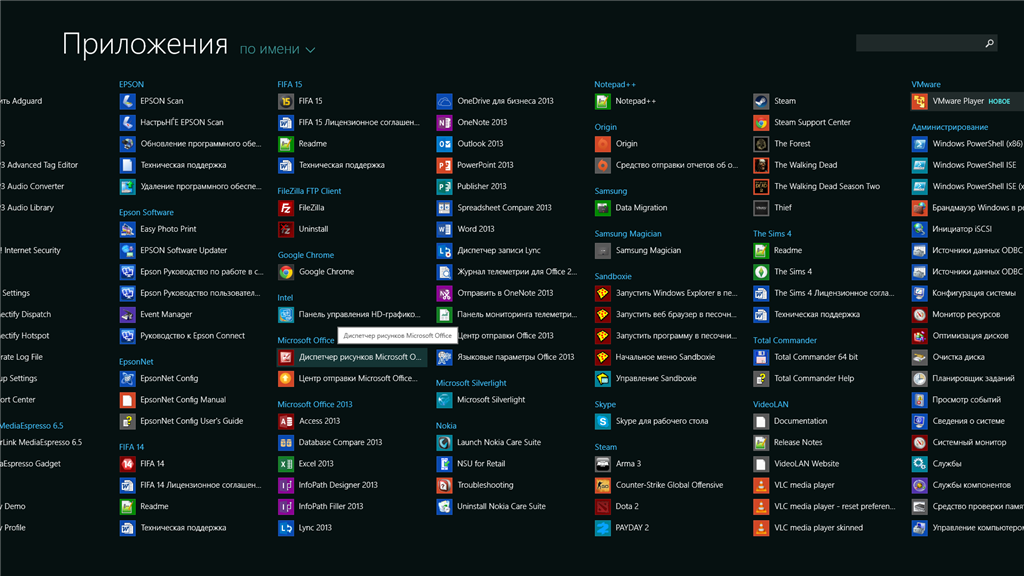This screenshot has height=576, width=1024.
Task: Open VMware Player icon
Action: (x=920, y=101)
